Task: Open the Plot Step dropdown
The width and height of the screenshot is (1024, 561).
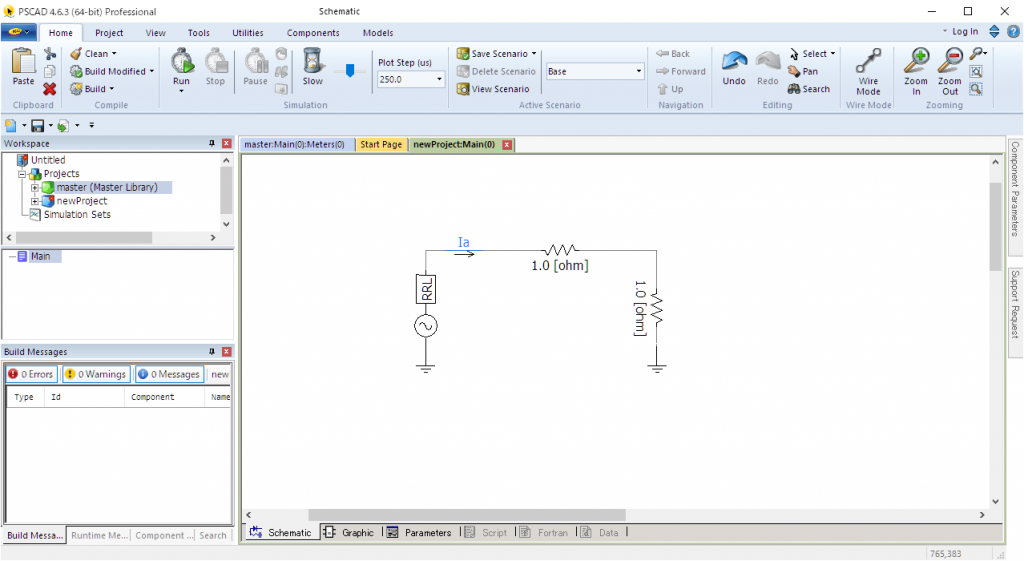Action: click(440, 79)
